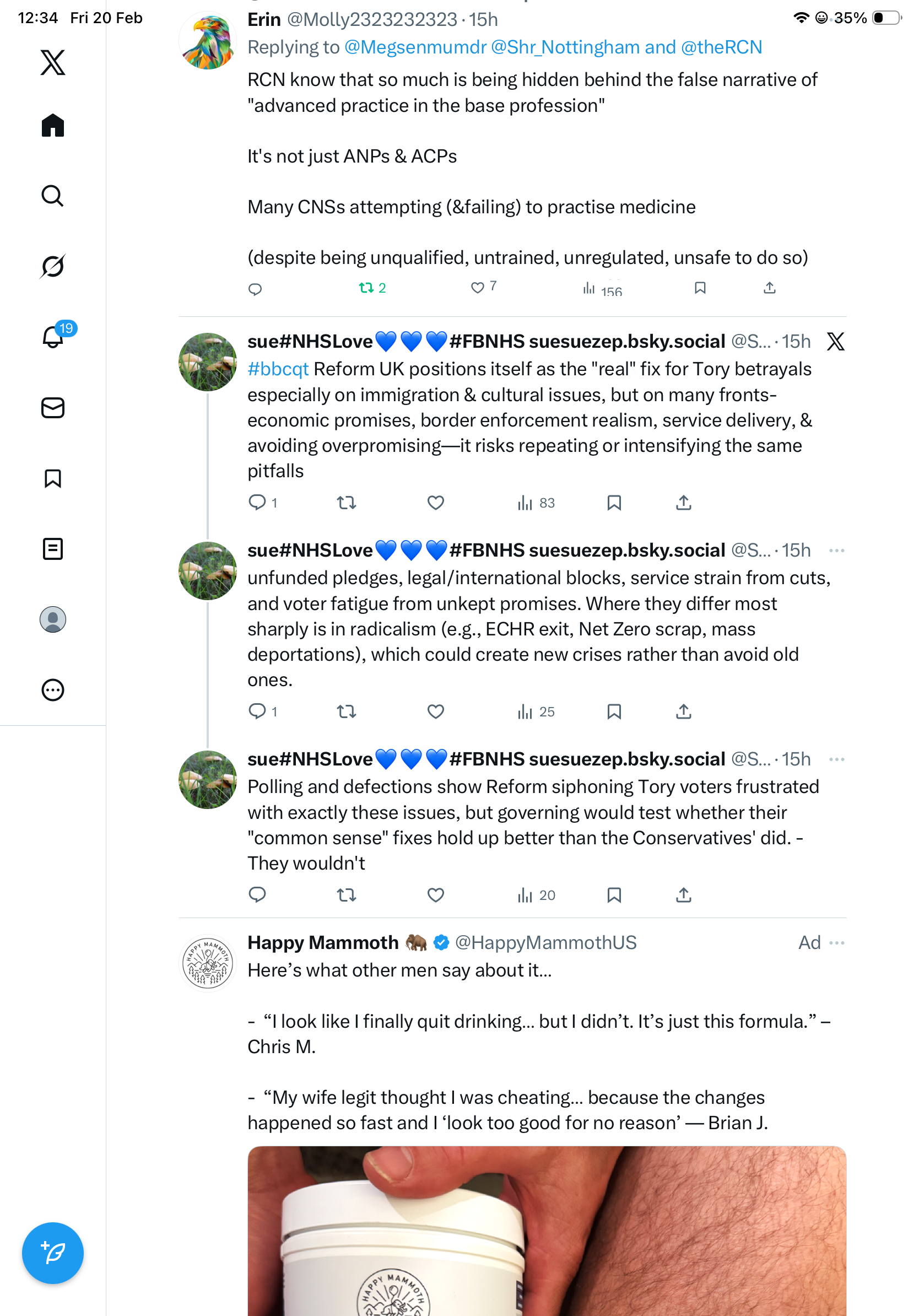Open the More circle menu in sidebar
This screenshot has width=919, height=1316.
click(53, 689)
